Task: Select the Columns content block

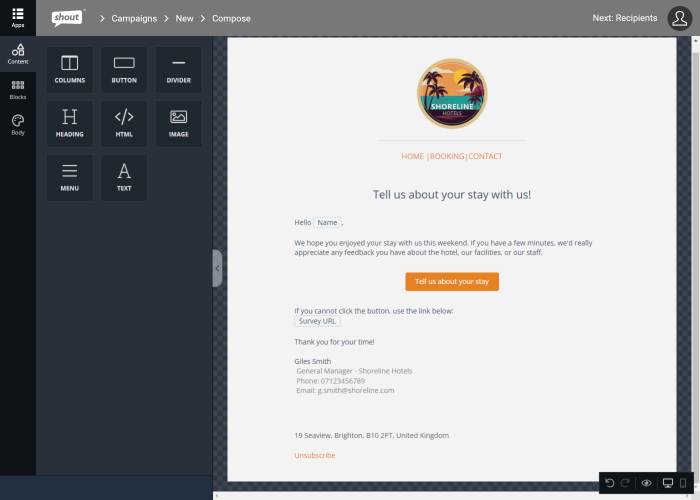Action: [x=70, y=69]
